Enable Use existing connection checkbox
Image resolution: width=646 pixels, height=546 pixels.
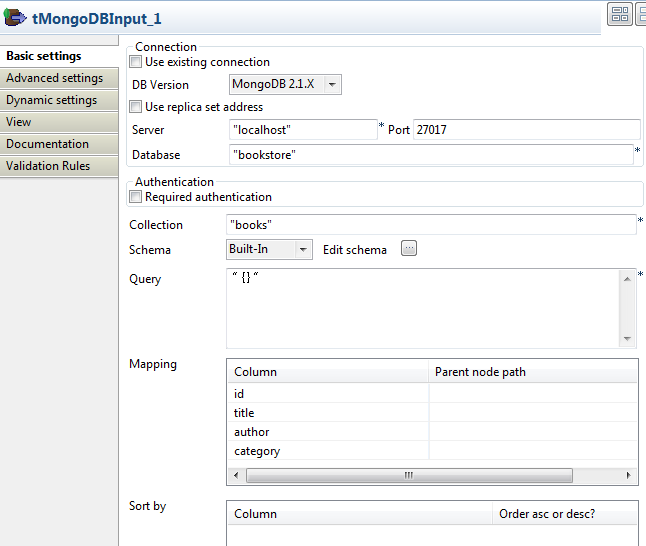137,62
